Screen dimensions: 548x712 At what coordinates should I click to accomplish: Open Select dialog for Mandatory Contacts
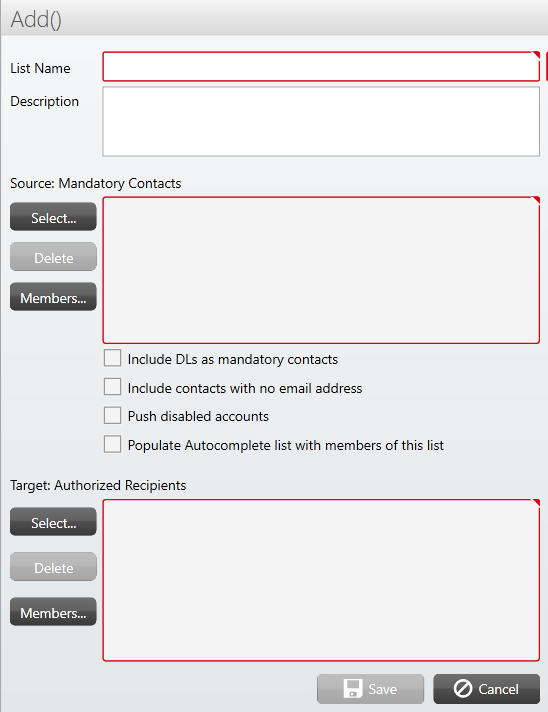tap(53, 217)
